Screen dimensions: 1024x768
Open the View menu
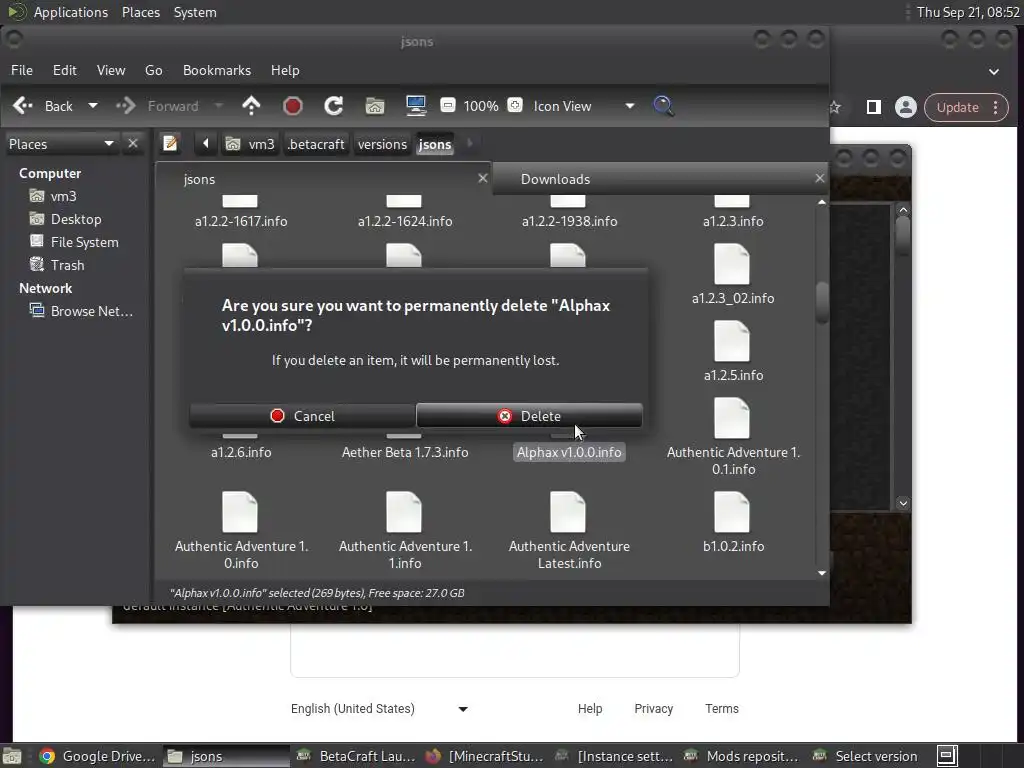click(x=111, y=70)
